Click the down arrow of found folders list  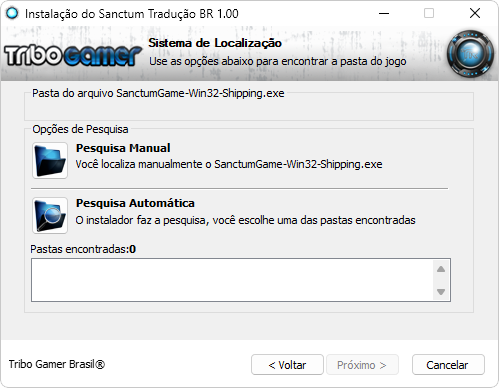(441, 292)
